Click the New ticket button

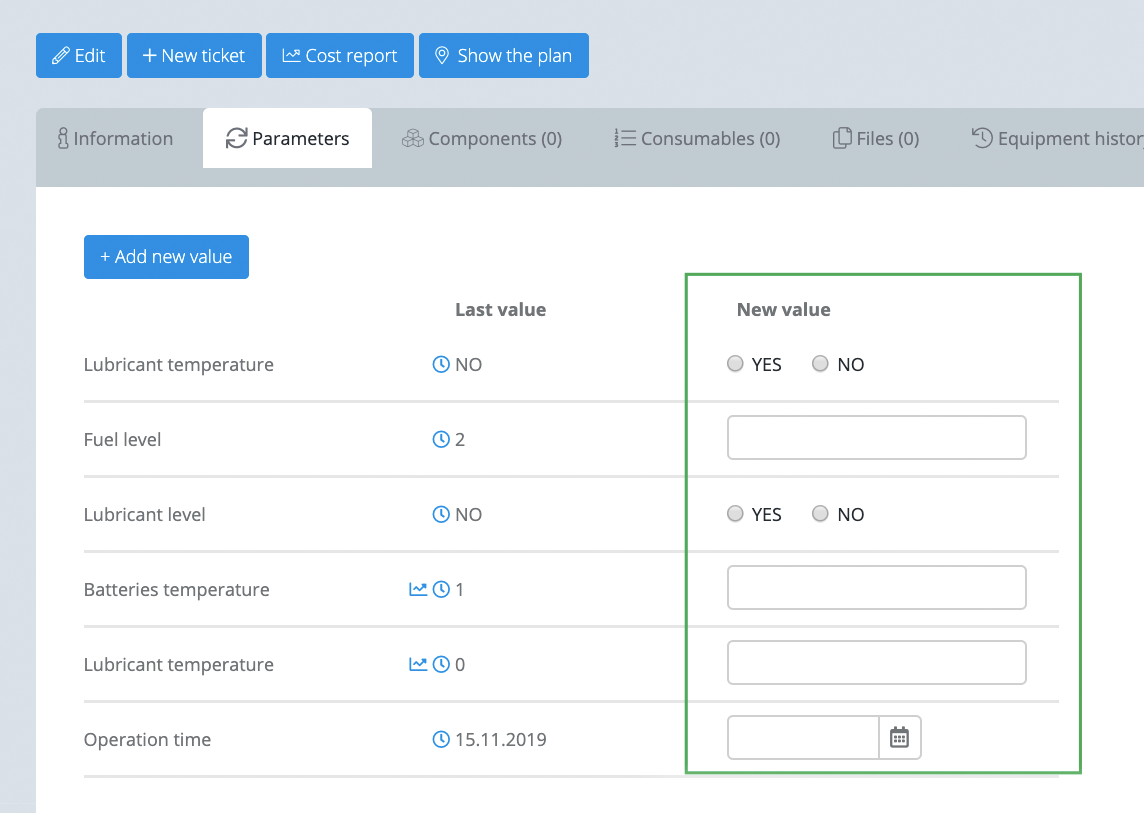[194, 55]
